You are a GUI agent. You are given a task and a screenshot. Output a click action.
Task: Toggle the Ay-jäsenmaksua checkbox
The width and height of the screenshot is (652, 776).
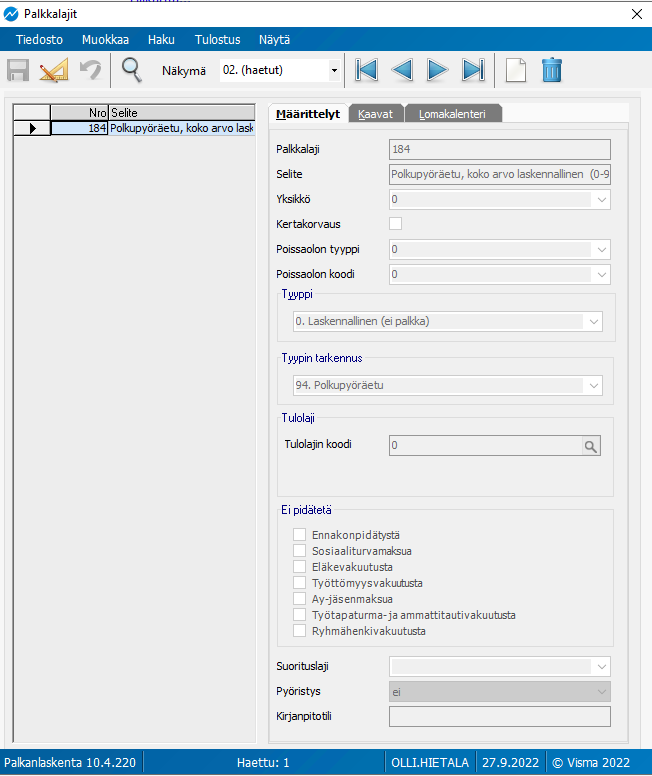pos(300,599)
